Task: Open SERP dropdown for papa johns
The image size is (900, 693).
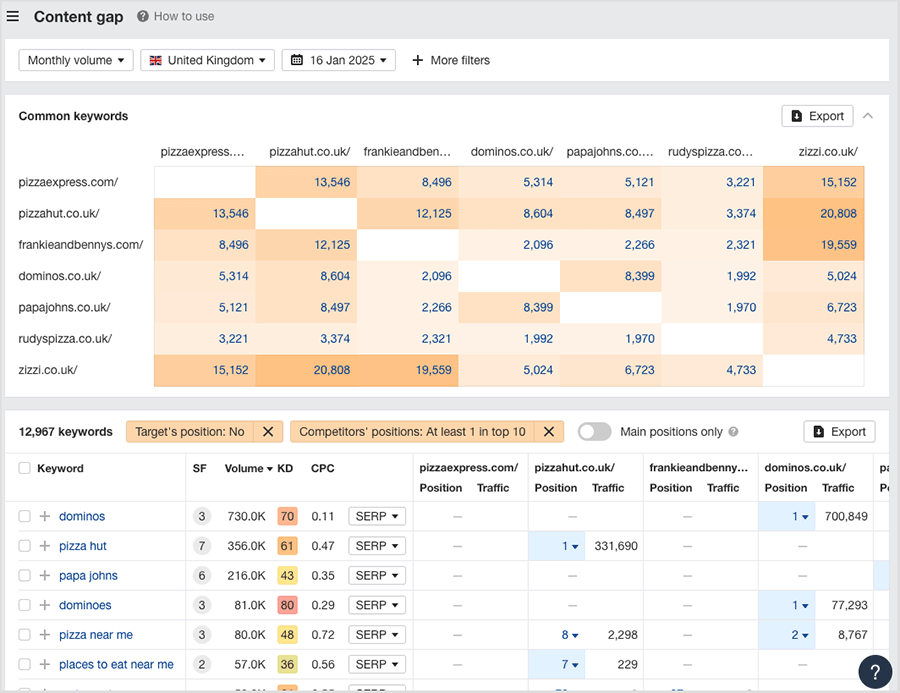Action: pyautogui.click(x=377, y=575)
